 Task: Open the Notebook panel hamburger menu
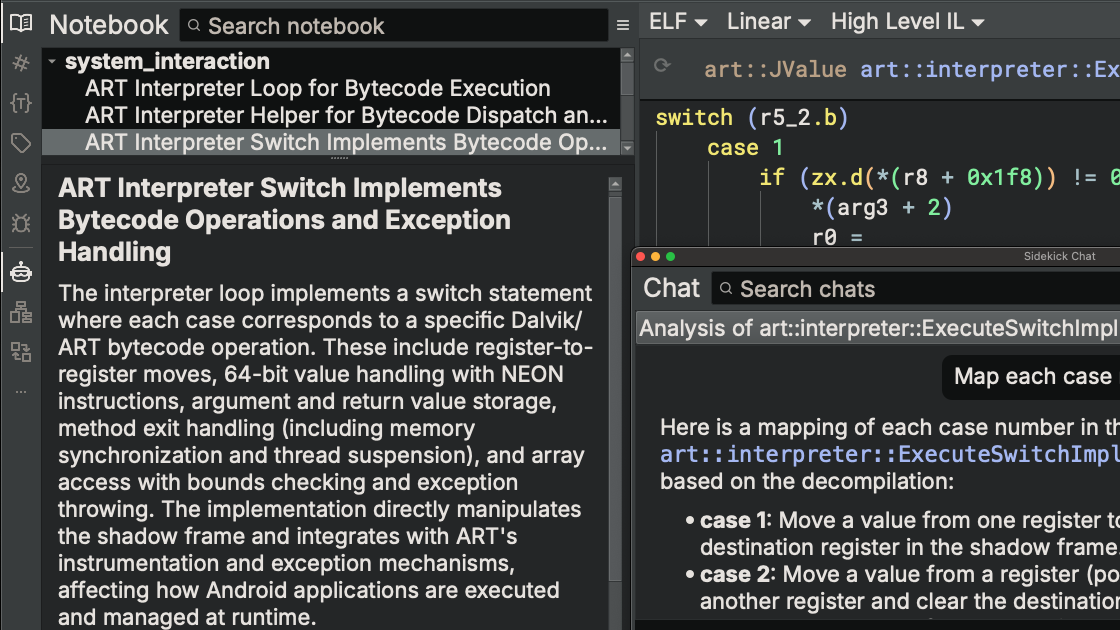coord(623,25)
